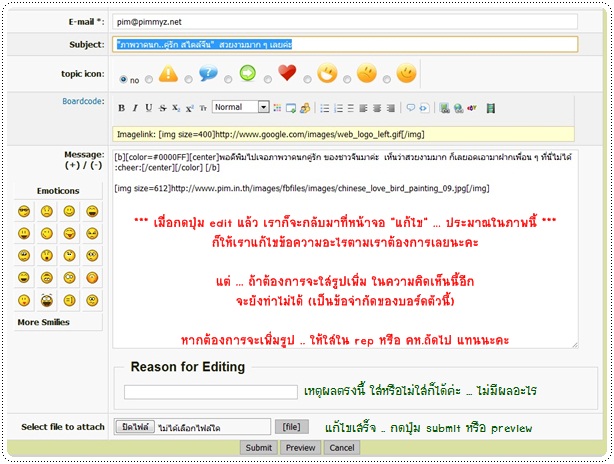Select the red heart topic icon radio
614x464 pixels.
(x=270, y=79)
